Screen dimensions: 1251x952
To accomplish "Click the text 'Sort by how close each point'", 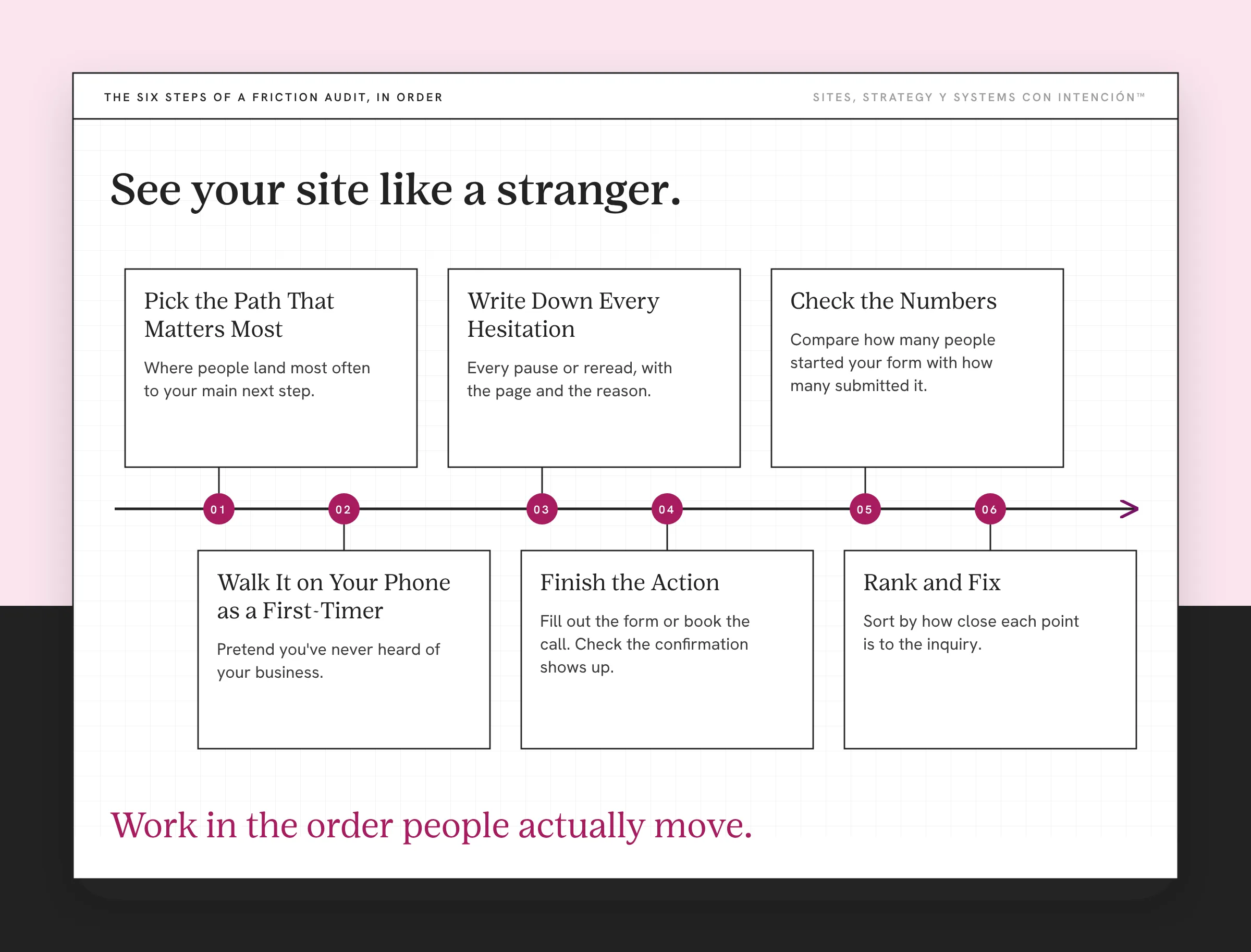I will click(971, 621).
